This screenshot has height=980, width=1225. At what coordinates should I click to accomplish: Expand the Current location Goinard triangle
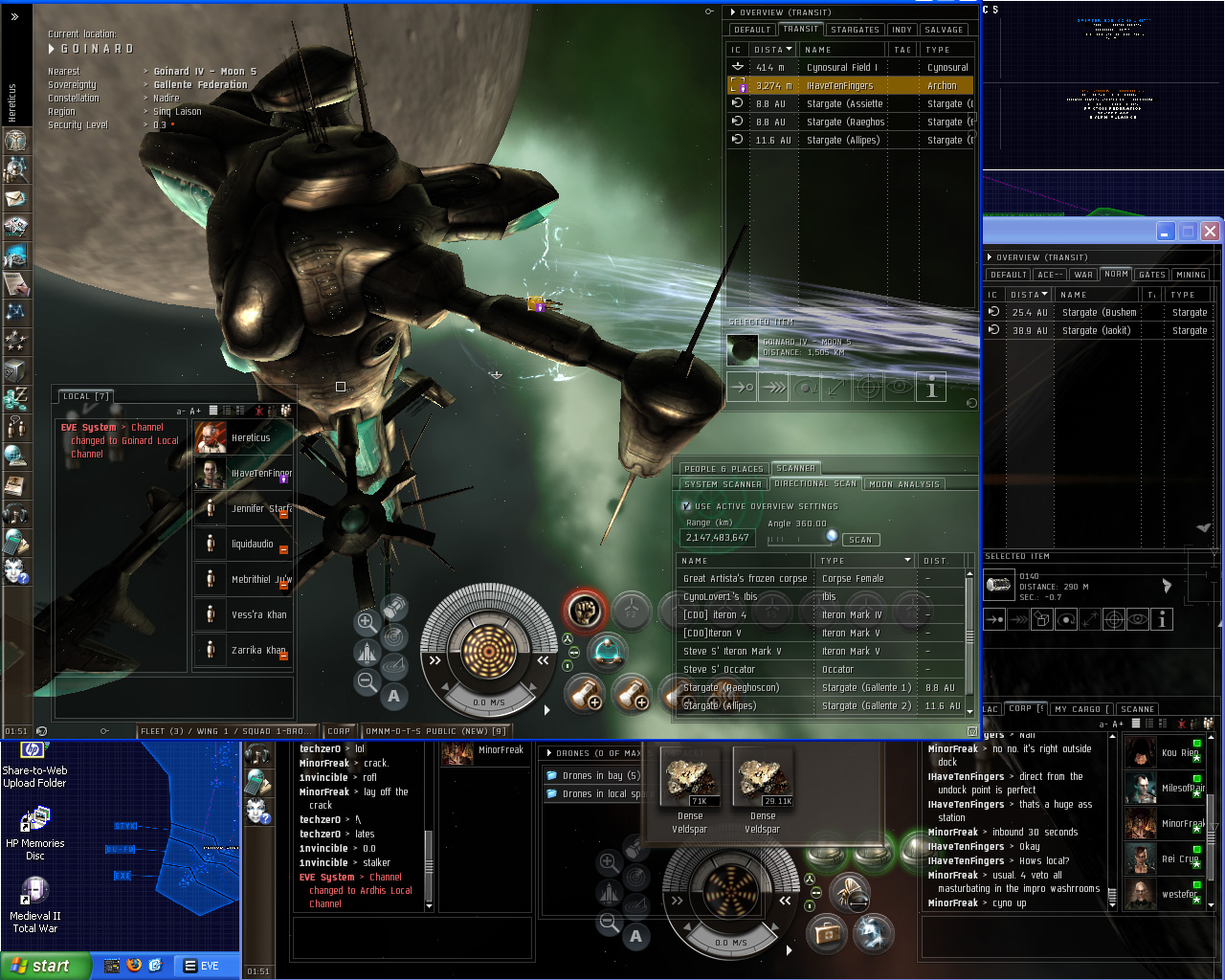(52, 49)
